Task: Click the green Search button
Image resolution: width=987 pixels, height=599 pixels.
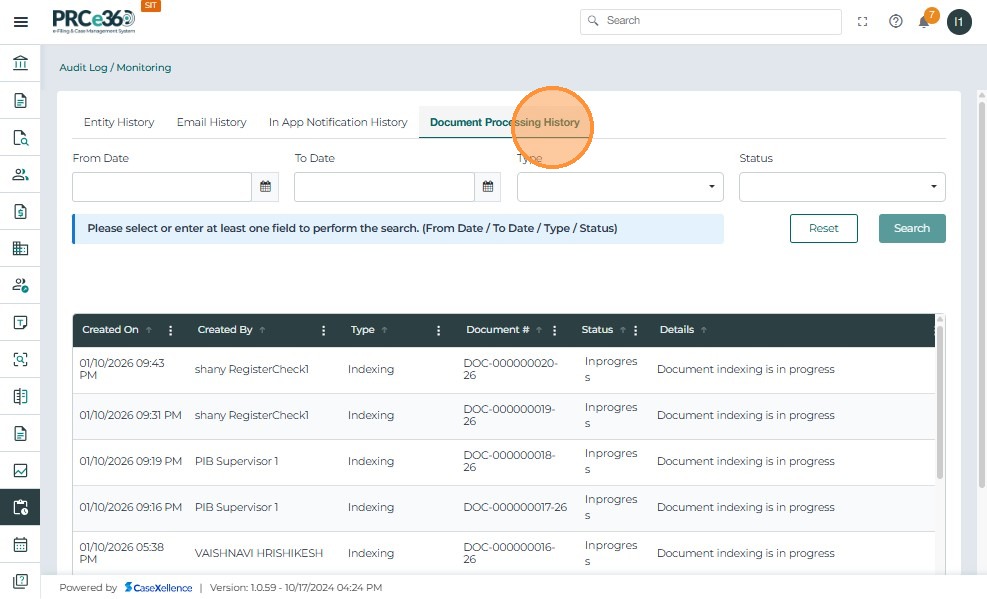Action: pos(911,228)
